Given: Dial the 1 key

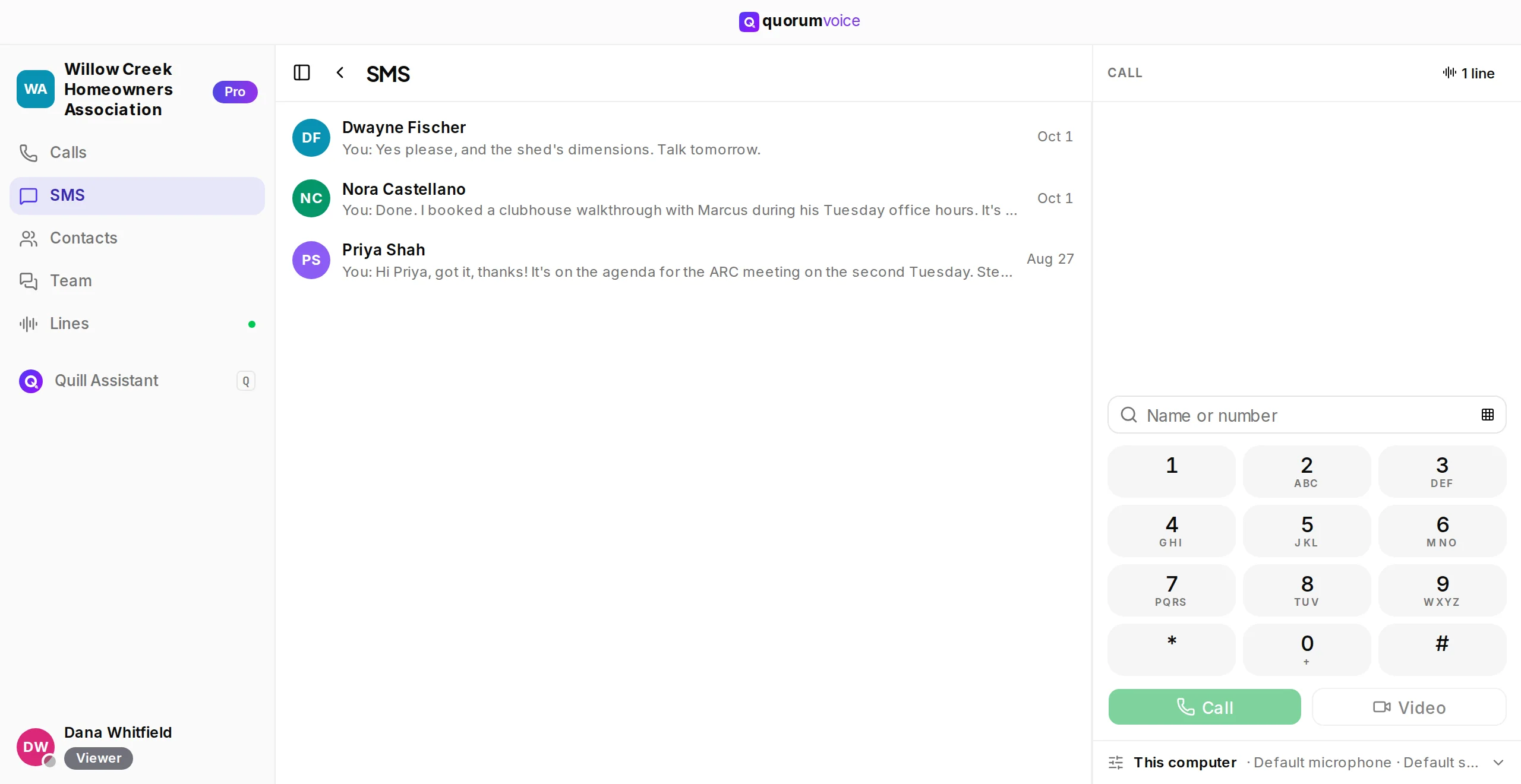Looking at the screenshot, I should click(1172, 472).
